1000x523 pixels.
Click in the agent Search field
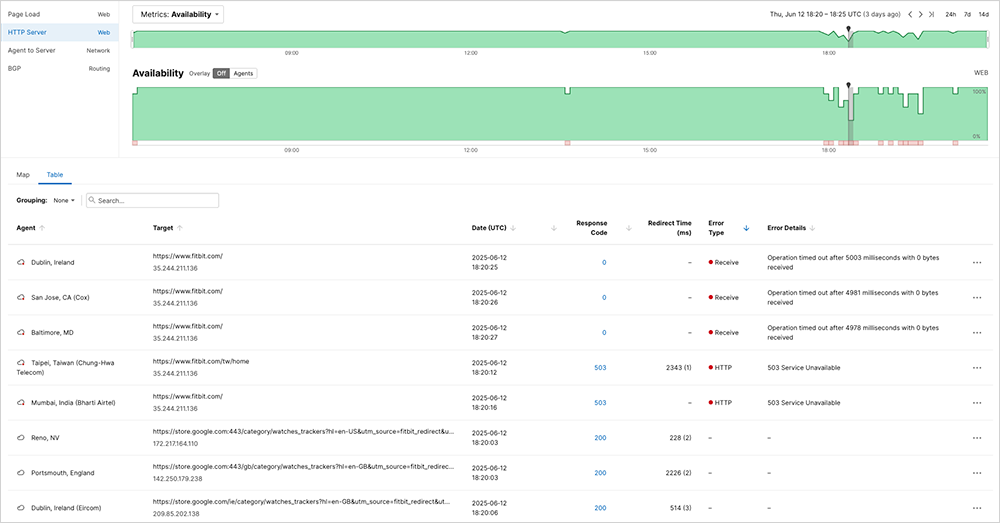pyautogui.click(x=155, y=200)
